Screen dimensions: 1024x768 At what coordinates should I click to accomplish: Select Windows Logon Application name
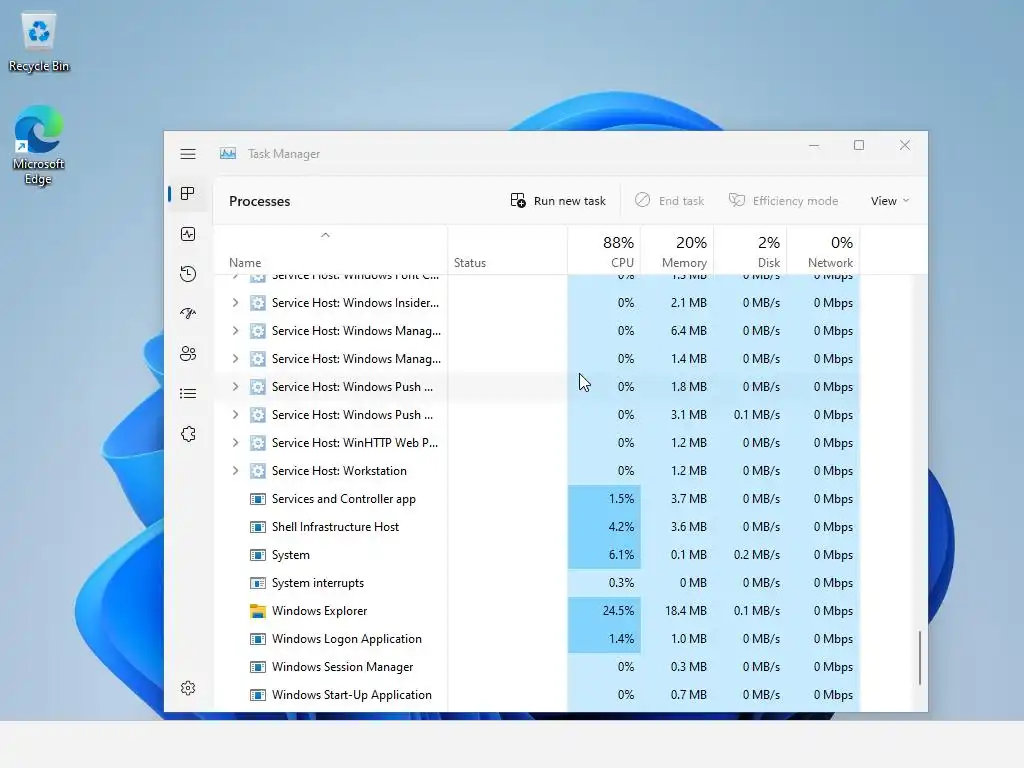(347, 639)
